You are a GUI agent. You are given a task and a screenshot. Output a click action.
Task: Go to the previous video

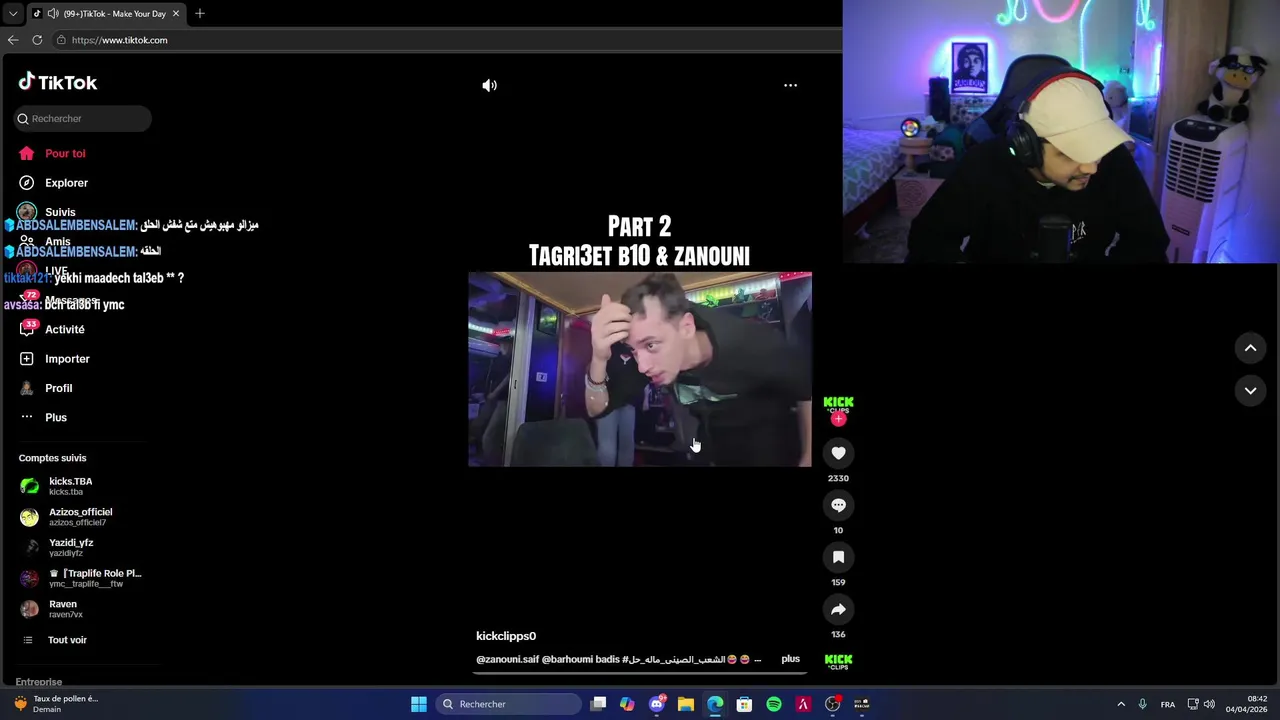(x=1250, y=348)
